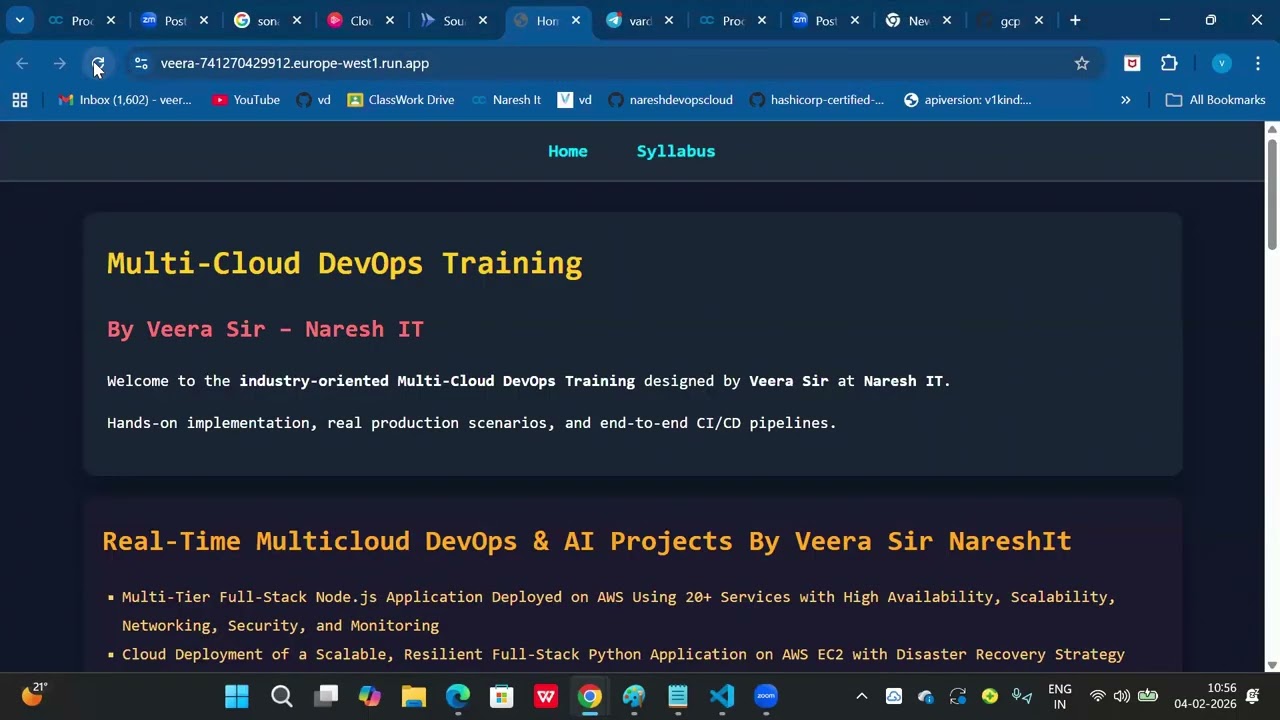Switch to the 'Sou' tab
Viewport: 1280px width, 720px height.
452,20
